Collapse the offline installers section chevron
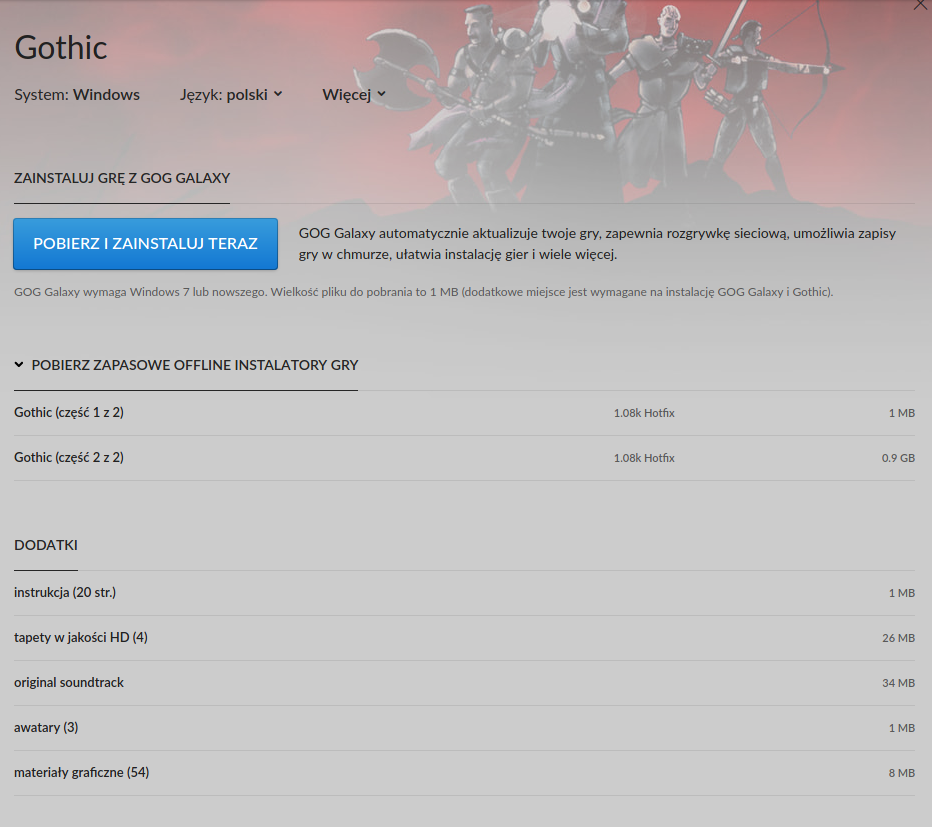 point(19,364)
